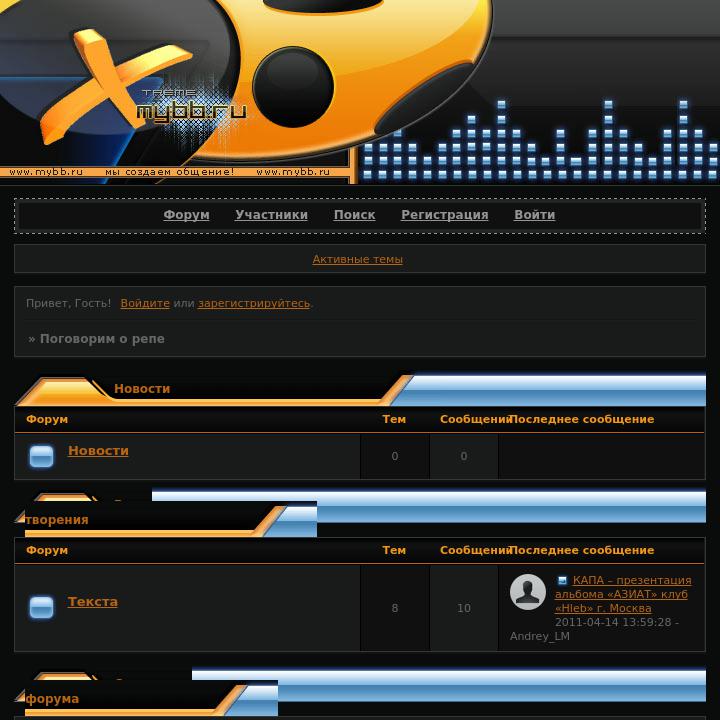
Task: Select the topics count 8 in the Текста row
Action: [395, 608]
